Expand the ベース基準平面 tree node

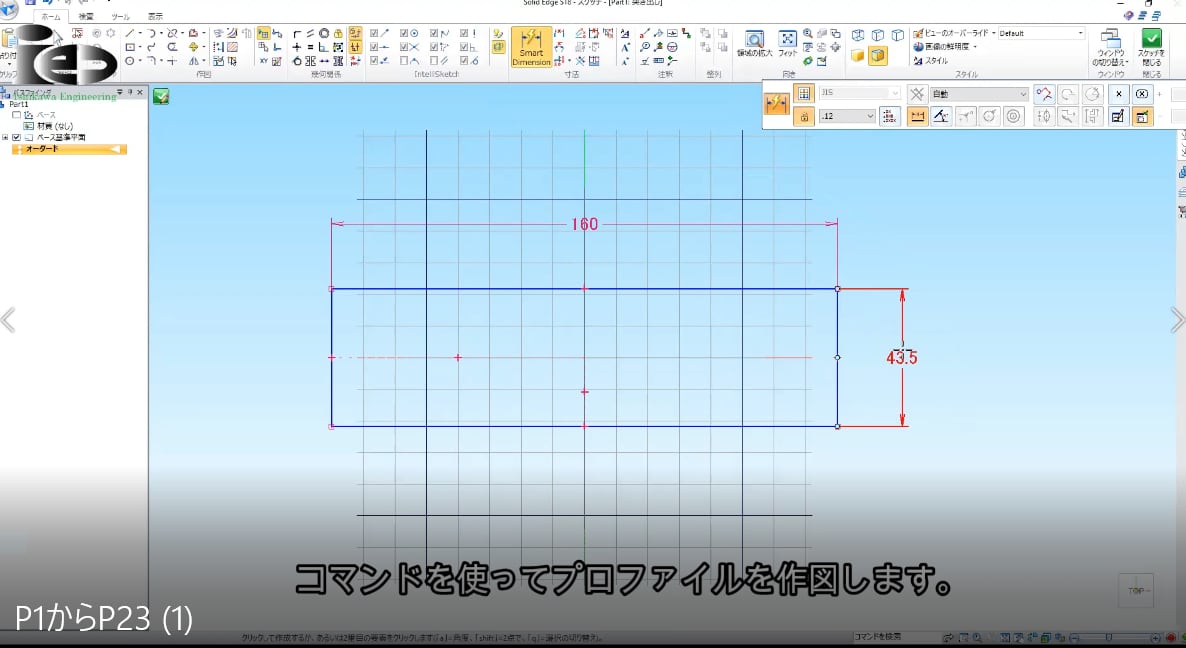coord(5,137)
